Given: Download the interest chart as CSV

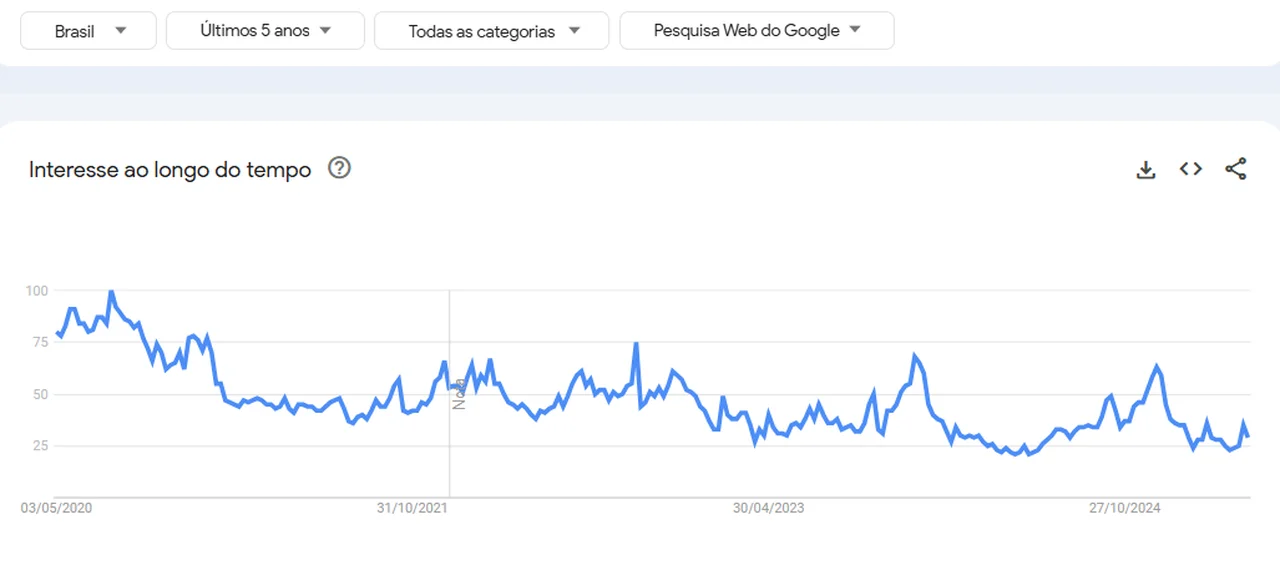Looking at the screenshot, I should (x=1146, y=170).
